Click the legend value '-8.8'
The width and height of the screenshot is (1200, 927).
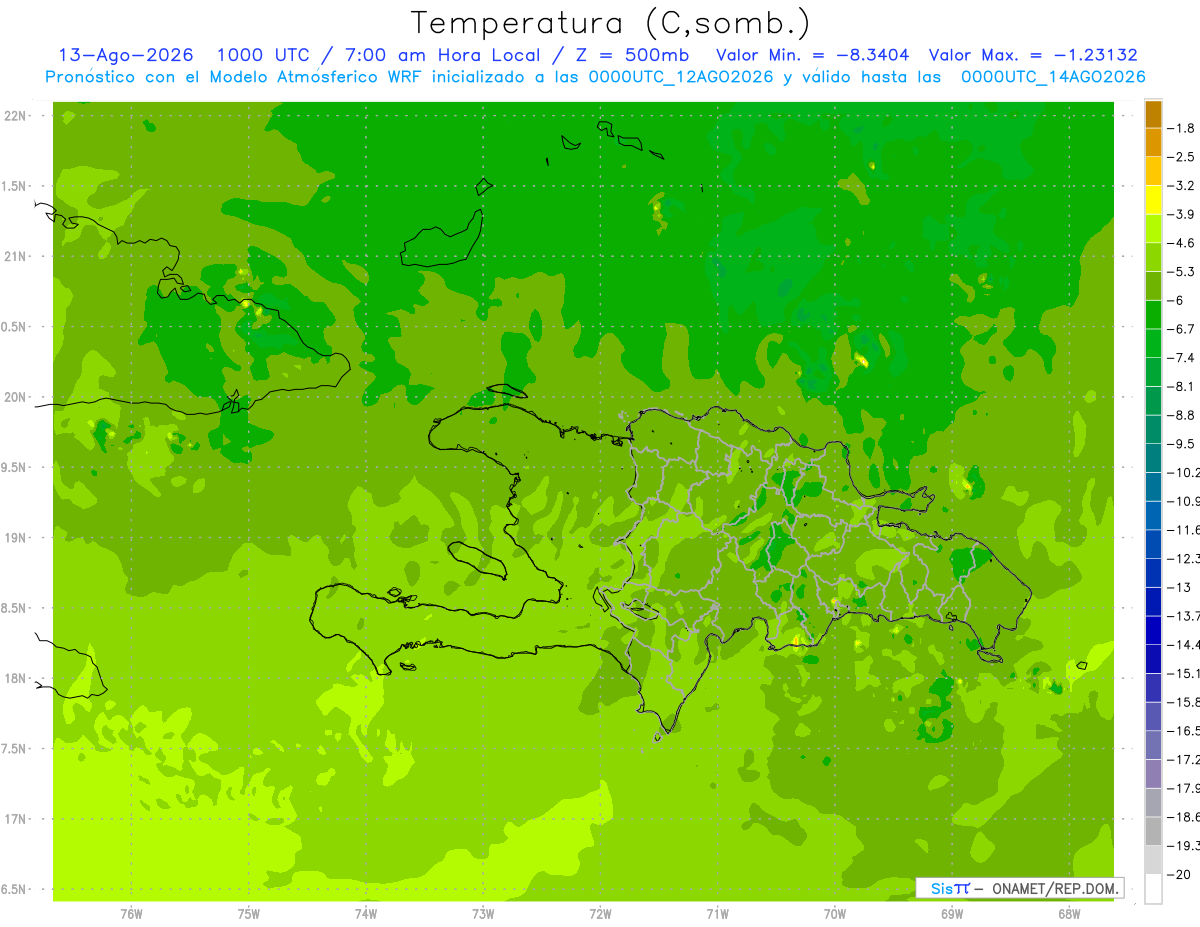click(x=1181, y=415)
